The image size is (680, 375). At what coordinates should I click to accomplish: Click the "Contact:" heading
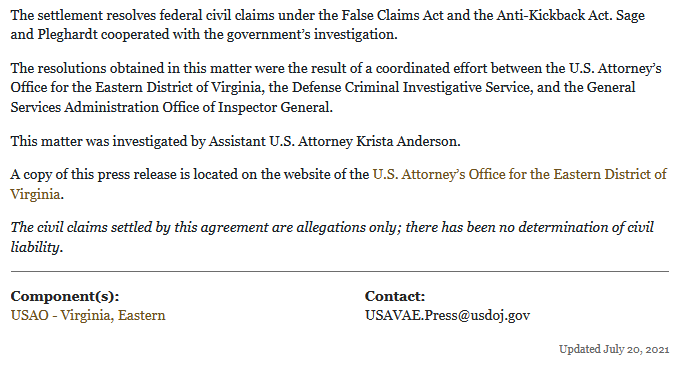click(x=395, y=296)
